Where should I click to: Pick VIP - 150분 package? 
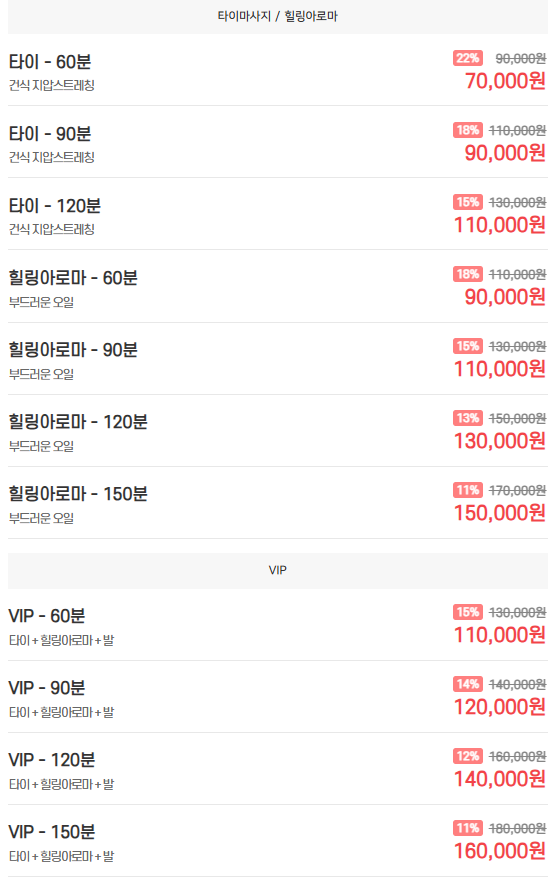click(x=277, y=841)
